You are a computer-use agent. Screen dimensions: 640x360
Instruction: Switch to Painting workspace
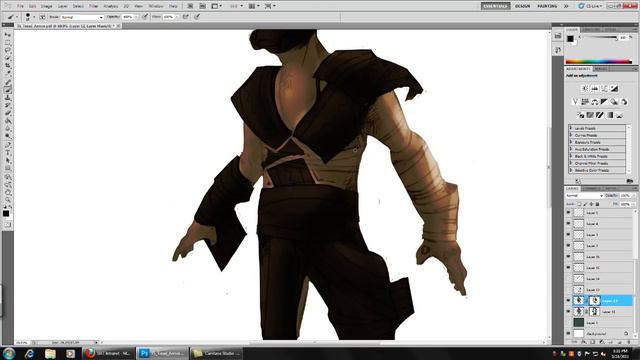tap(547, 6)
